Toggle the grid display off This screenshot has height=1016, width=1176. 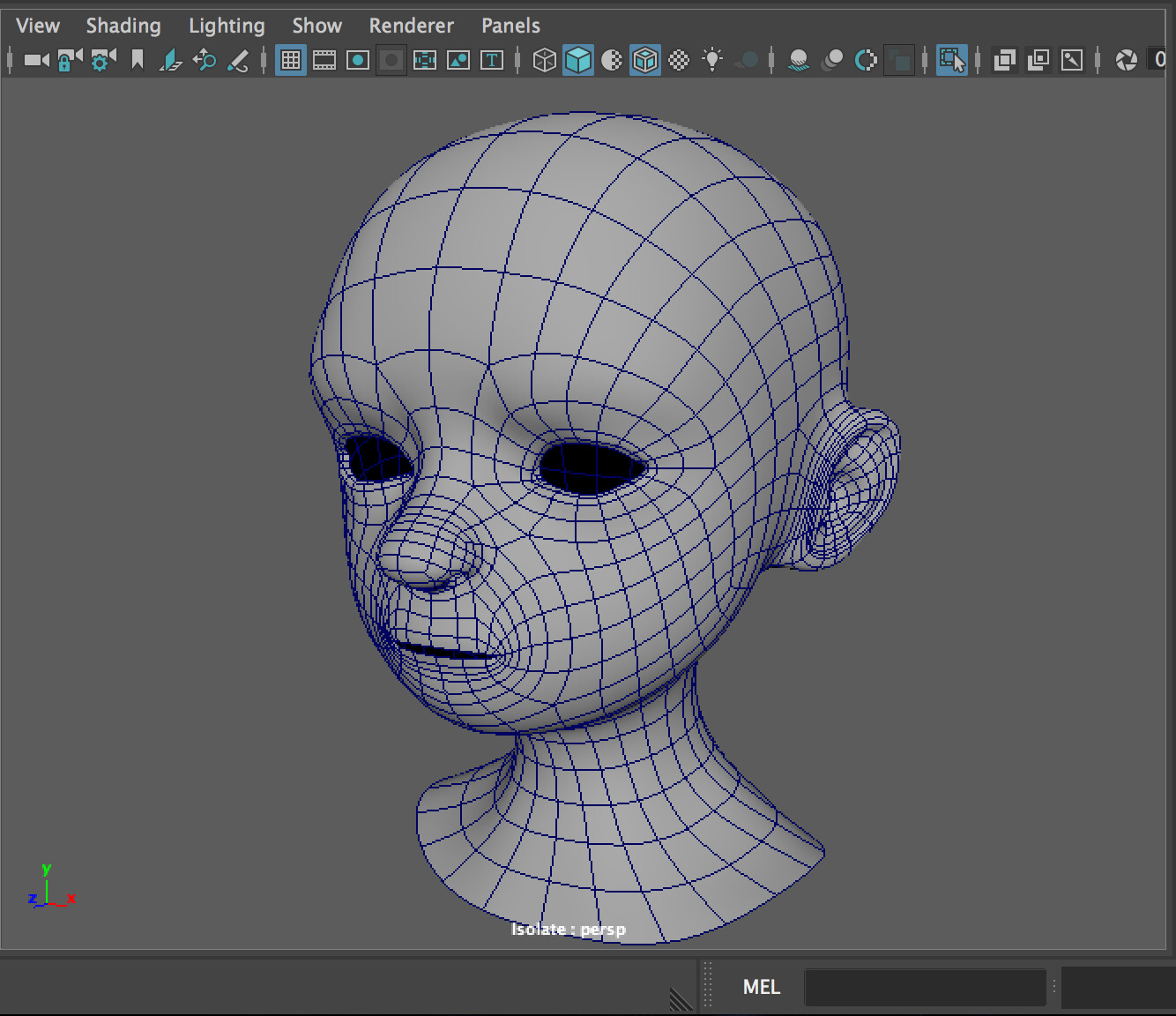(290, 59)
